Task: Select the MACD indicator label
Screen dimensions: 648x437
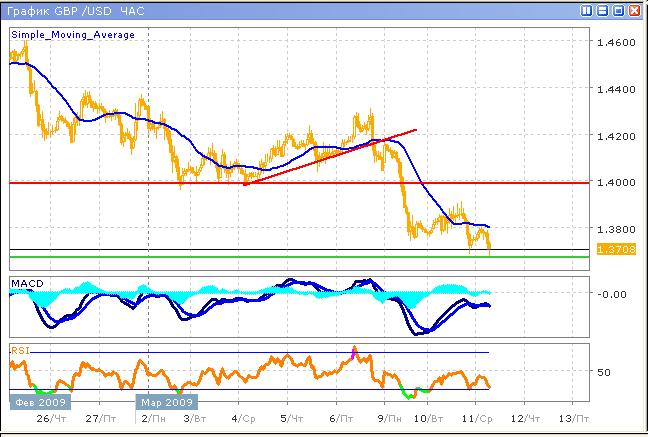Action: coord(25,284)
